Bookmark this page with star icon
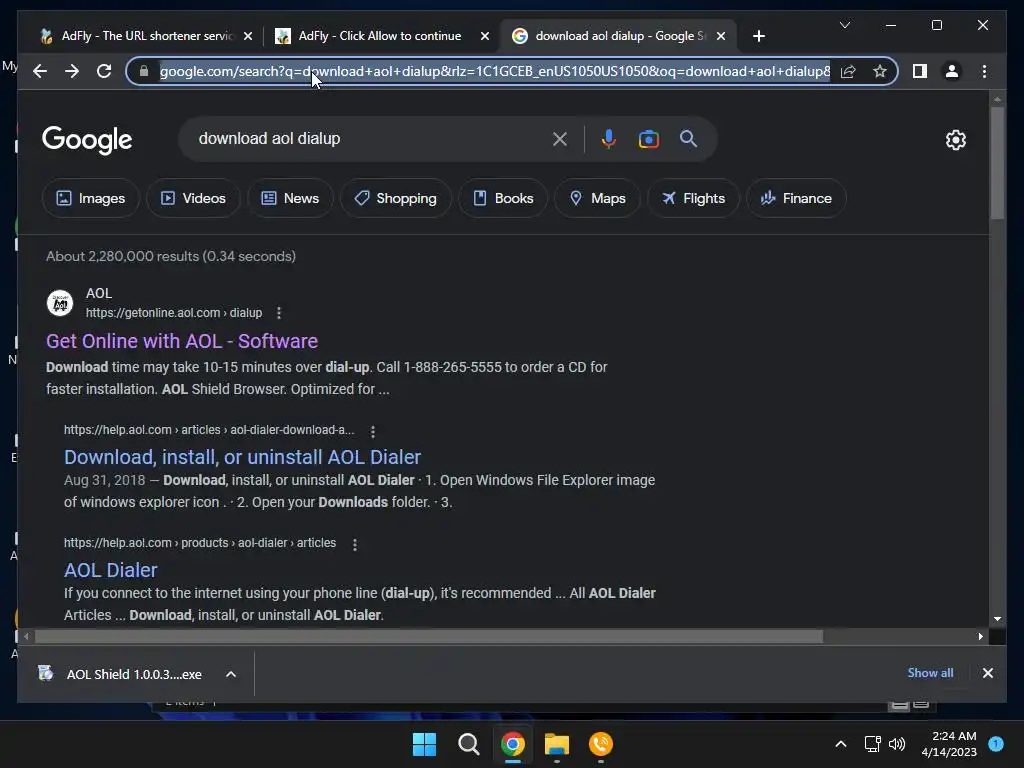 [x=880, y=71]
